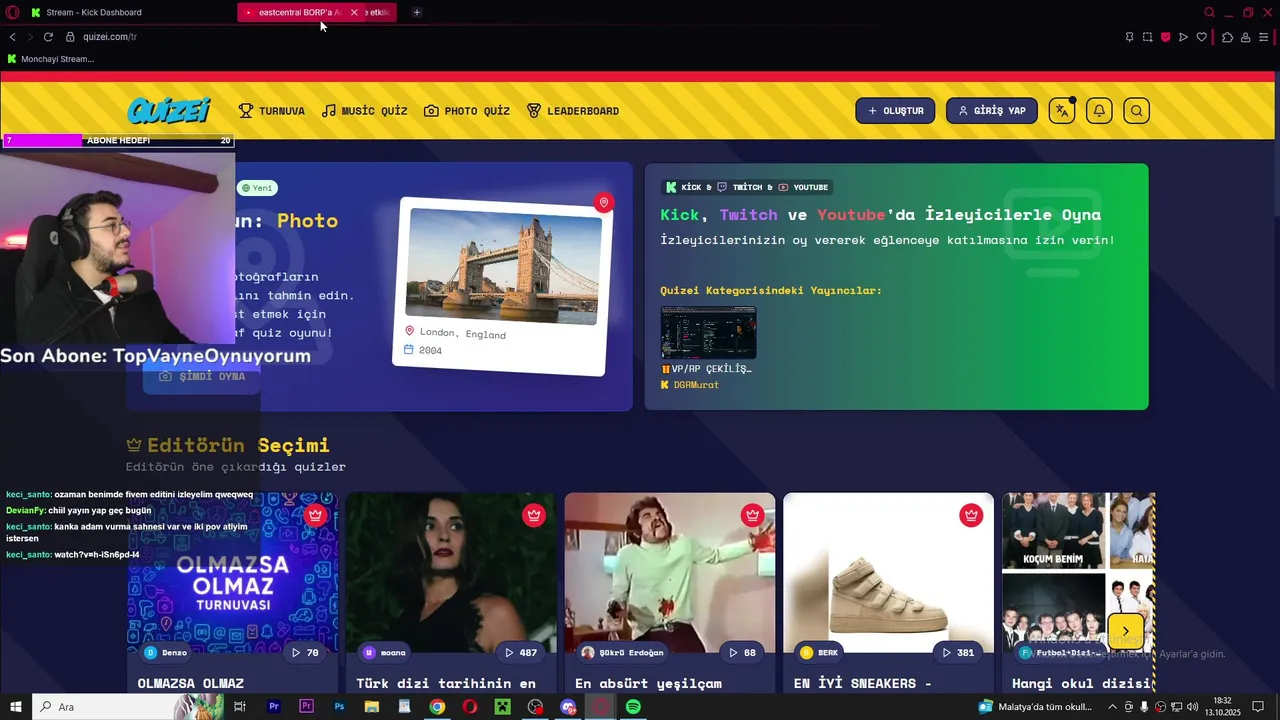Open the DGRMurat streamer link
This screenshot has width=1280, height=720.
pos(696,385)
